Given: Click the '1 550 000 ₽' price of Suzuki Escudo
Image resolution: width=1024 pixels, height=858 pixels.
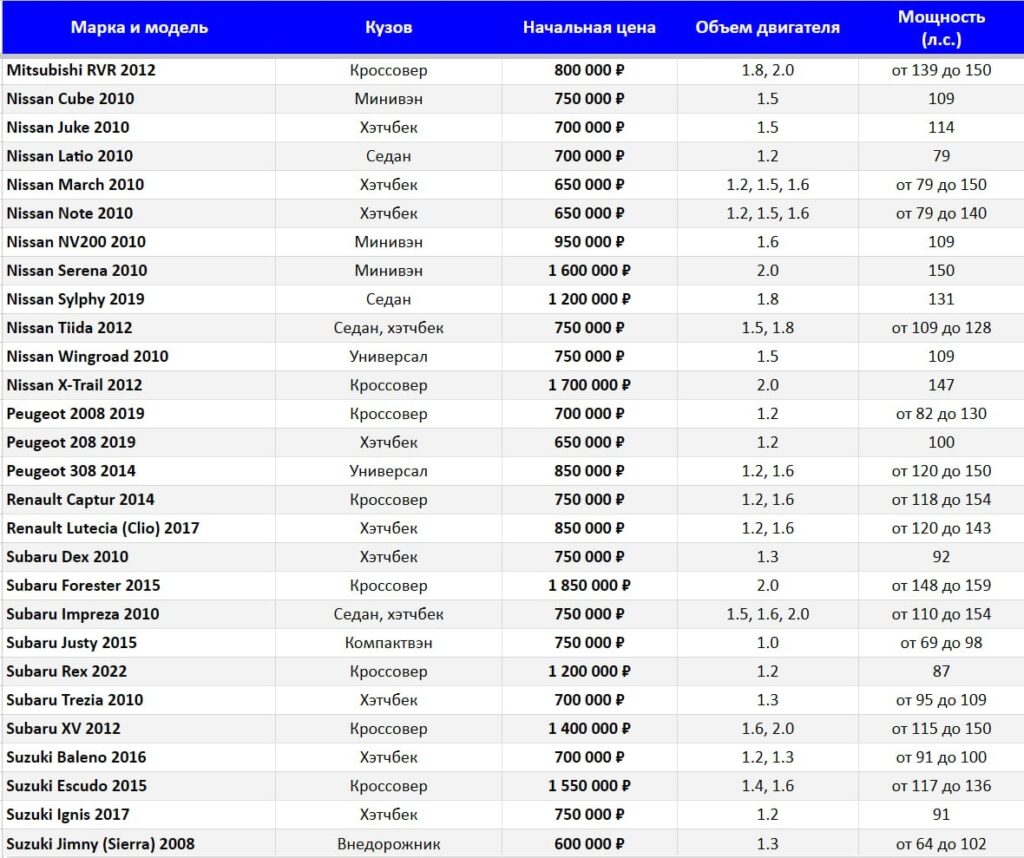Looking at the screenshot, I should tap(589, 786).
